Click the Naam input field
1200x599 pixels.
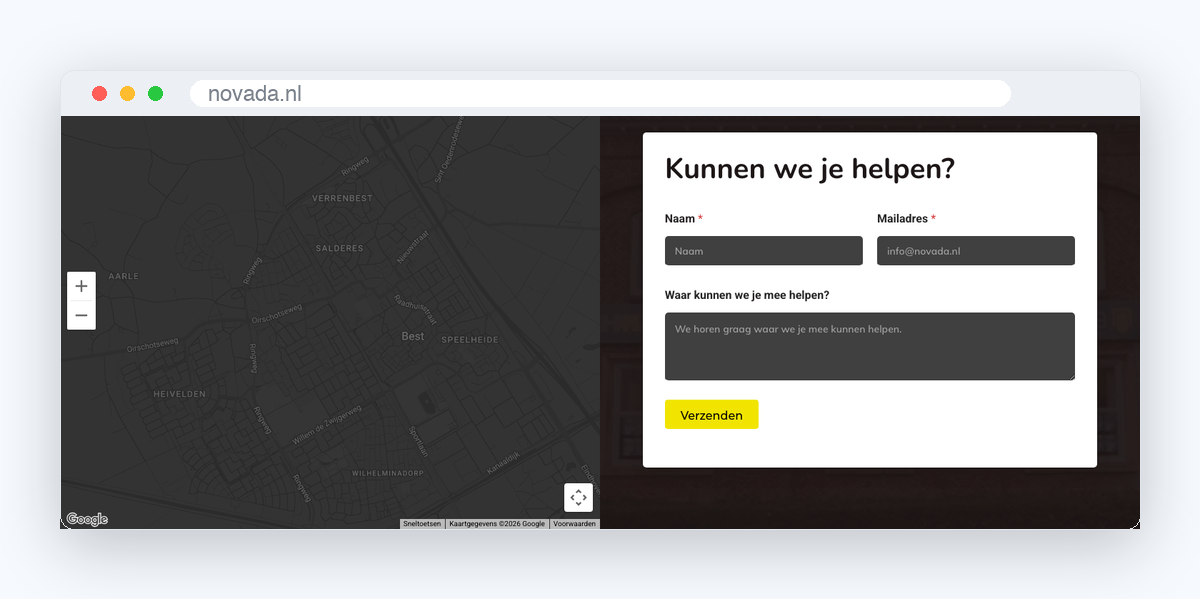tap(763, 251)
